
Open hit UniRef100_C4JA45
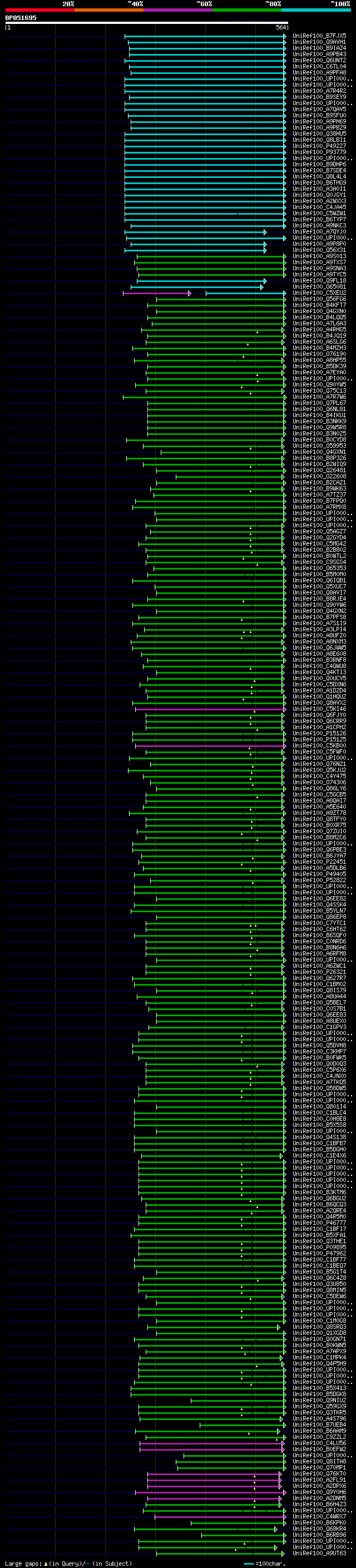[x=319, y=207]
